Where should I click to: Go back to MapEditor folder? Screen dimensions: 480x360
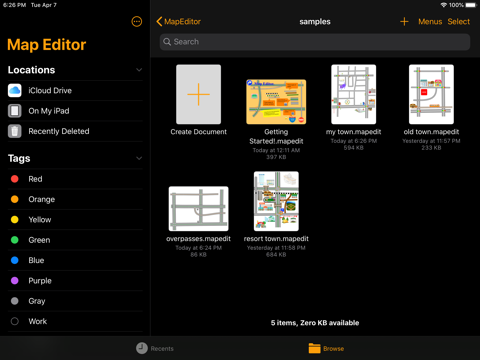click(179, 22)
